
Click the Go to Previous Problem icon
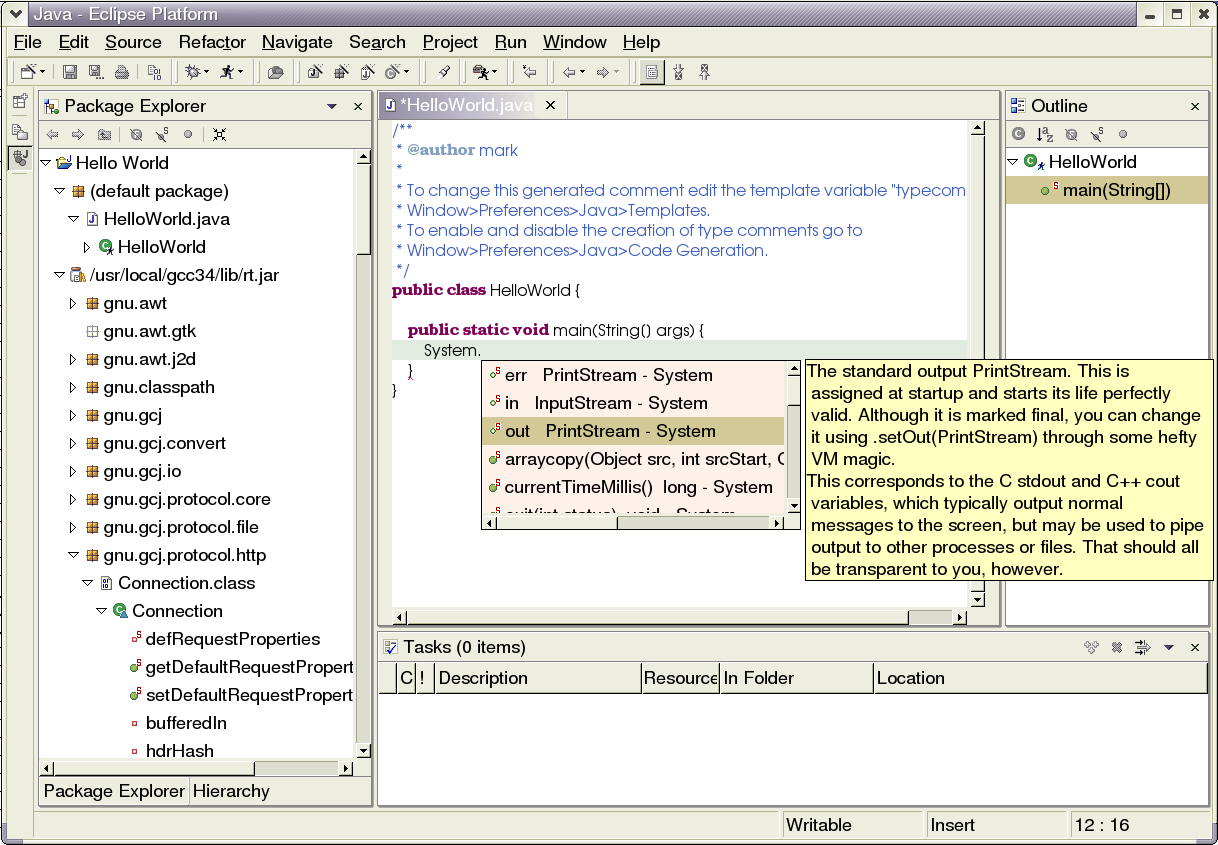coord(705,72)
